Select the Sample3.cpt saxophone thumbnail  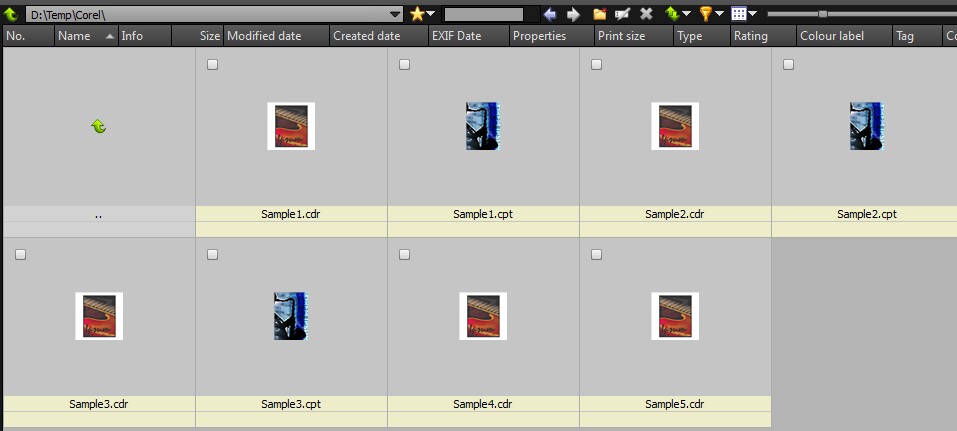pos(291,316)
